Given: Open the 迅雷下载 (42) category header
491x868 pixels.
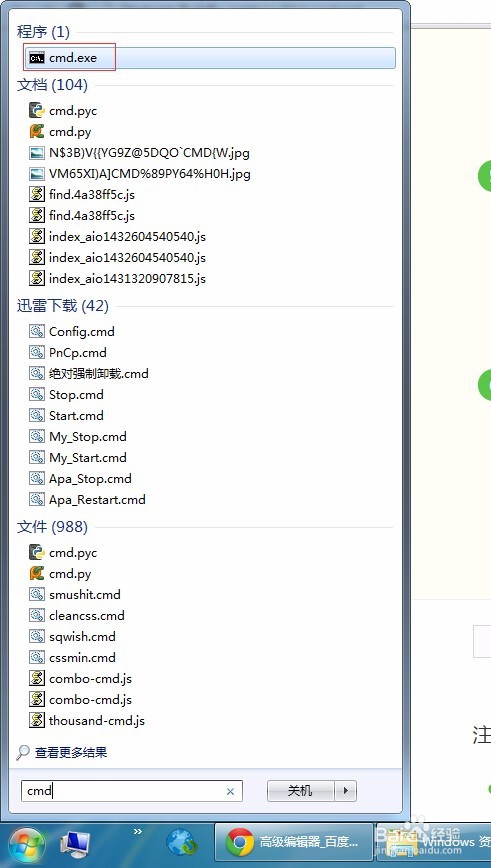Looking at the screenshot, I should tap(63, 306).
